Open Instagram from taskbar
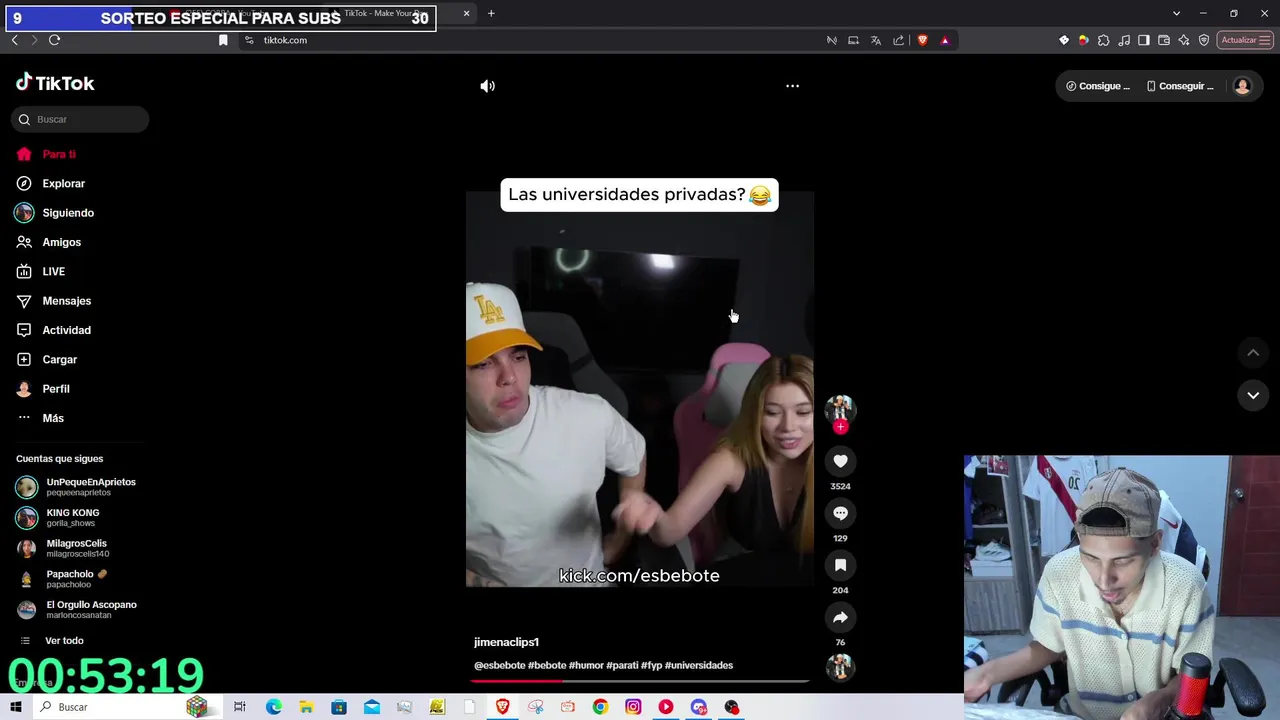 tap(633, 707)
